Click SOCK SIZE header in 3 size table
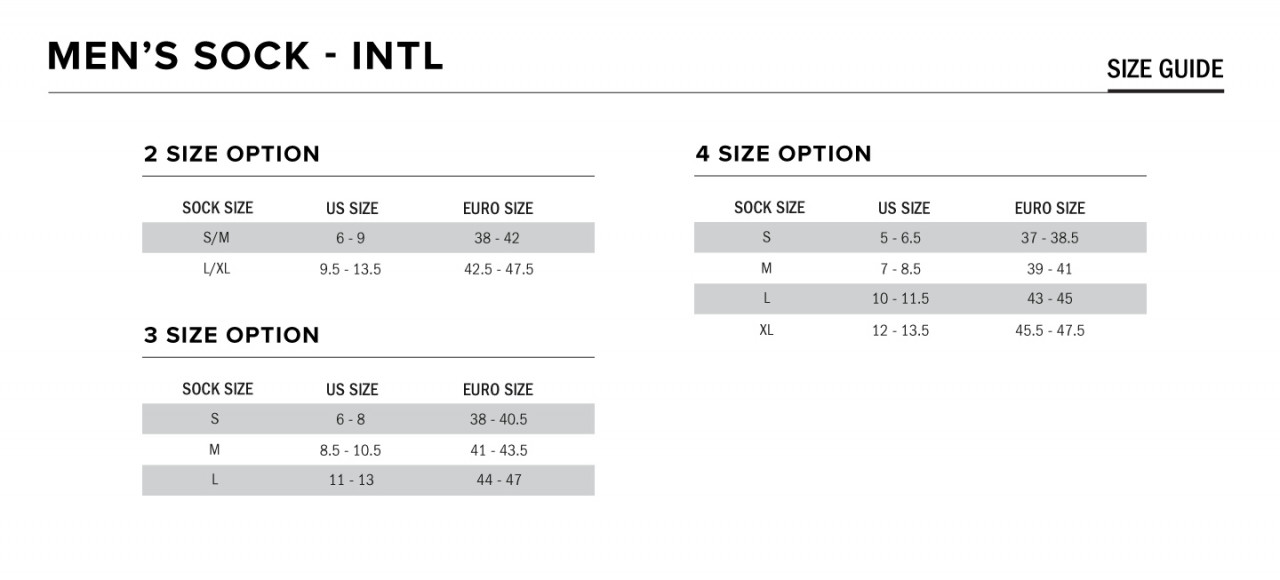 218,389
